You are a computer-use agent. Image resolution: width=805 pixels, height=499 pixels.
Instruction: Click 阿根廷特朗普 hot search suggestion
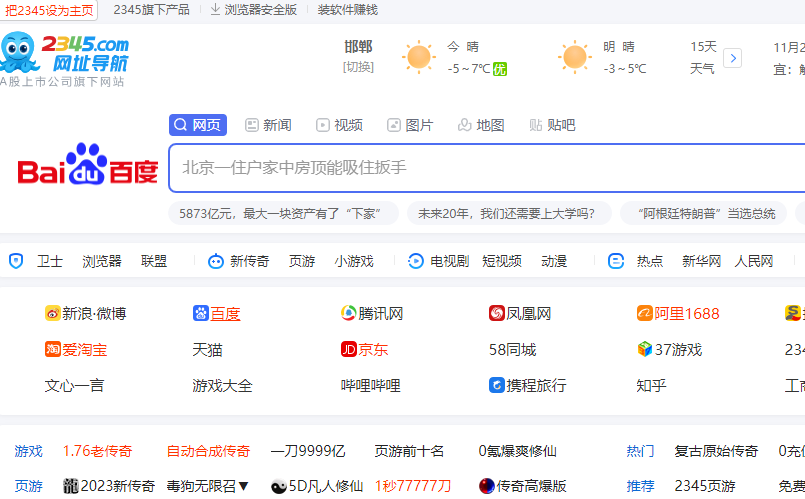point(703,214)
